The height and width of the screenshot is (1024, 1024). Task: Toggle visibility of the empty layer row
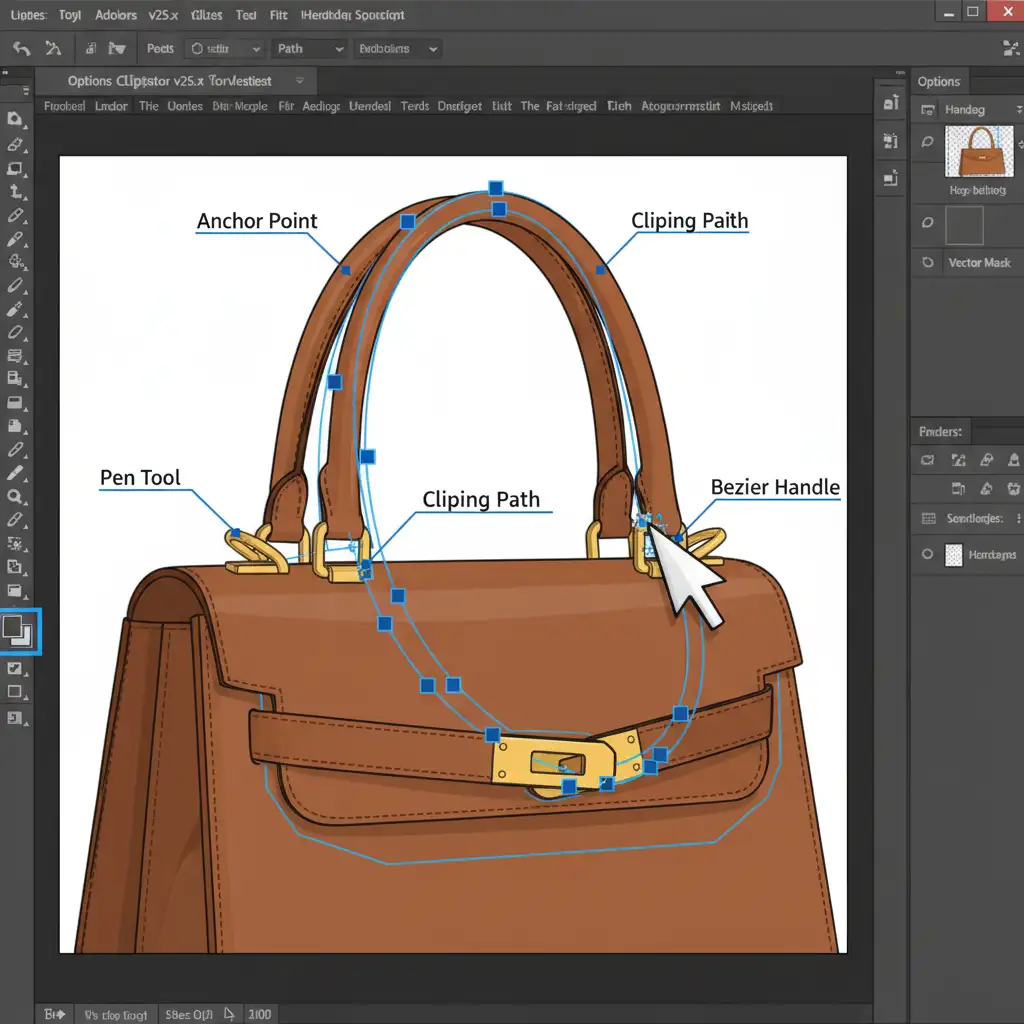(928, 223)
